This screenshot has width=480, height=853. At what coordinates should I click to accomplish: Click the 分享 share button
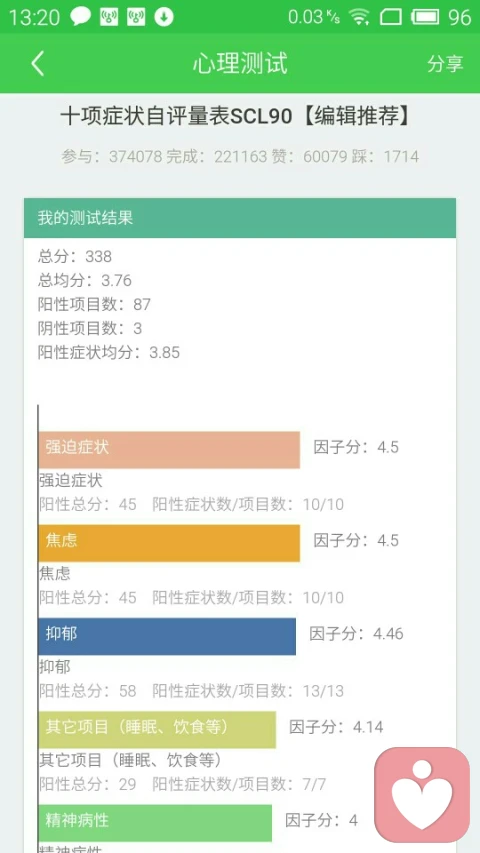click(x=445, y=64)
